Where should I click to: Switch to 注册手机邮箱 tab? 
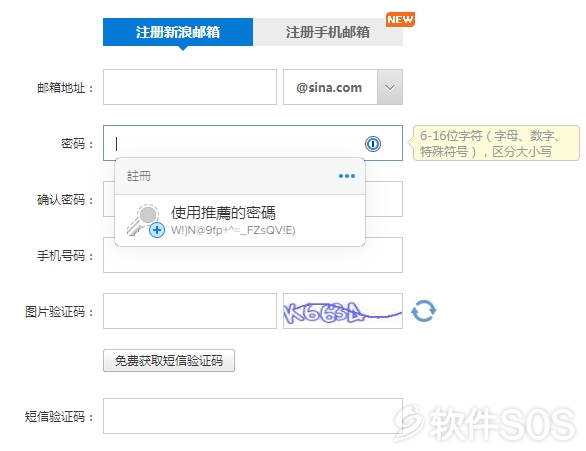(x=328, y=32)
